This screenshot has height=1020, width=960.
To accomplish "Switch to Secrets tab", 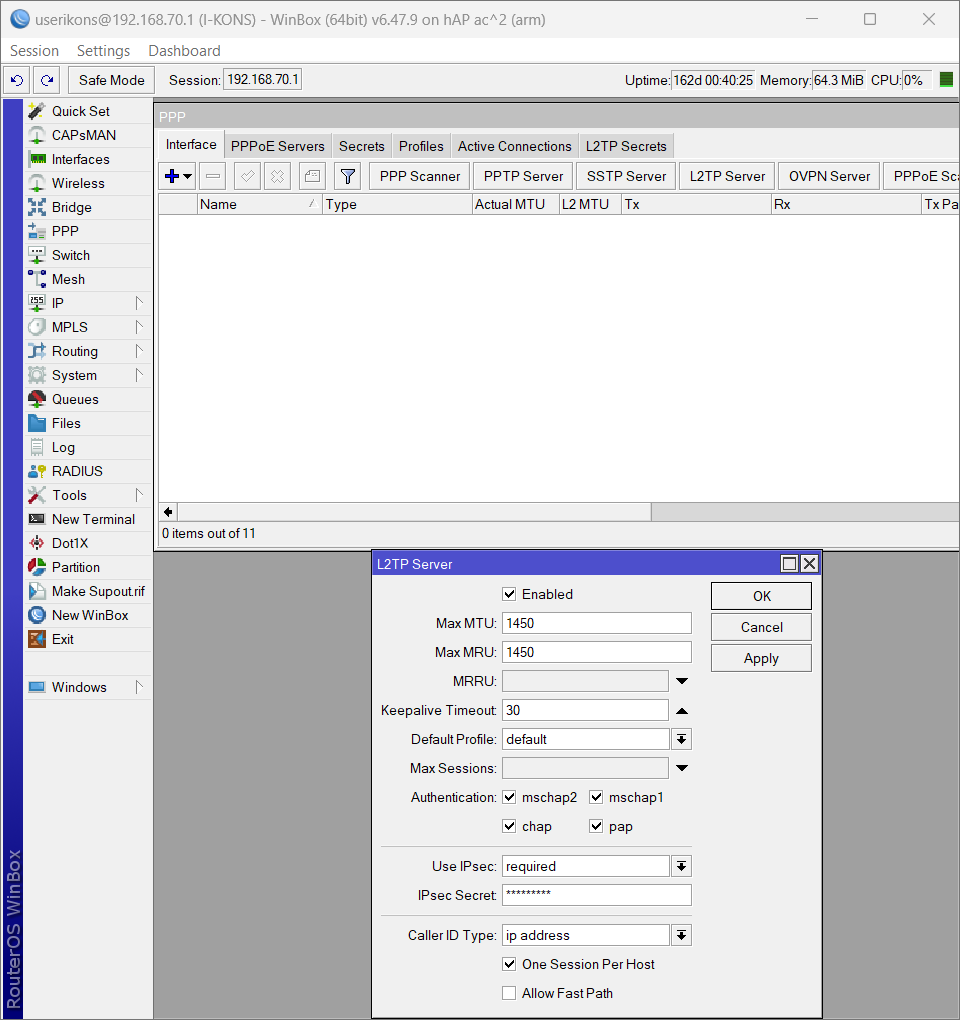I will (x=362, y=146).
